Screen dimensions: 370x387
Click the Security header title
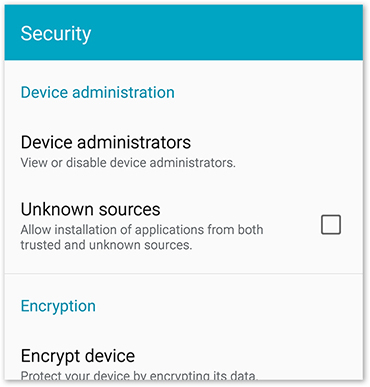pos(56,34)
